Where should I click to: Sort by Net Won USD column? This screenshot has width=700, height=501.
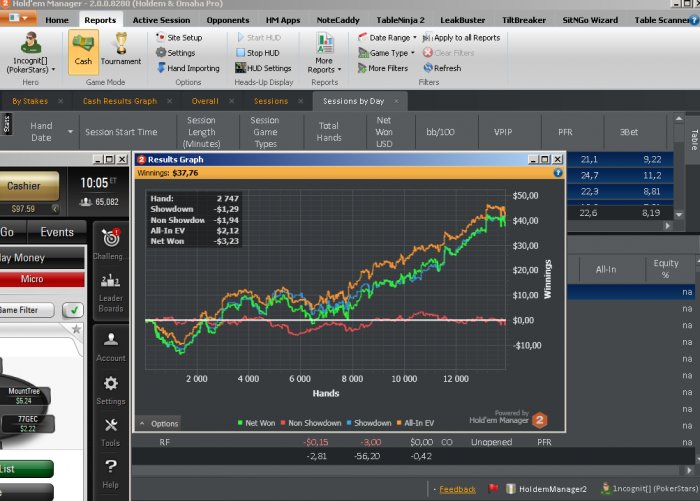pyautogui.click(x=383, y=132)
